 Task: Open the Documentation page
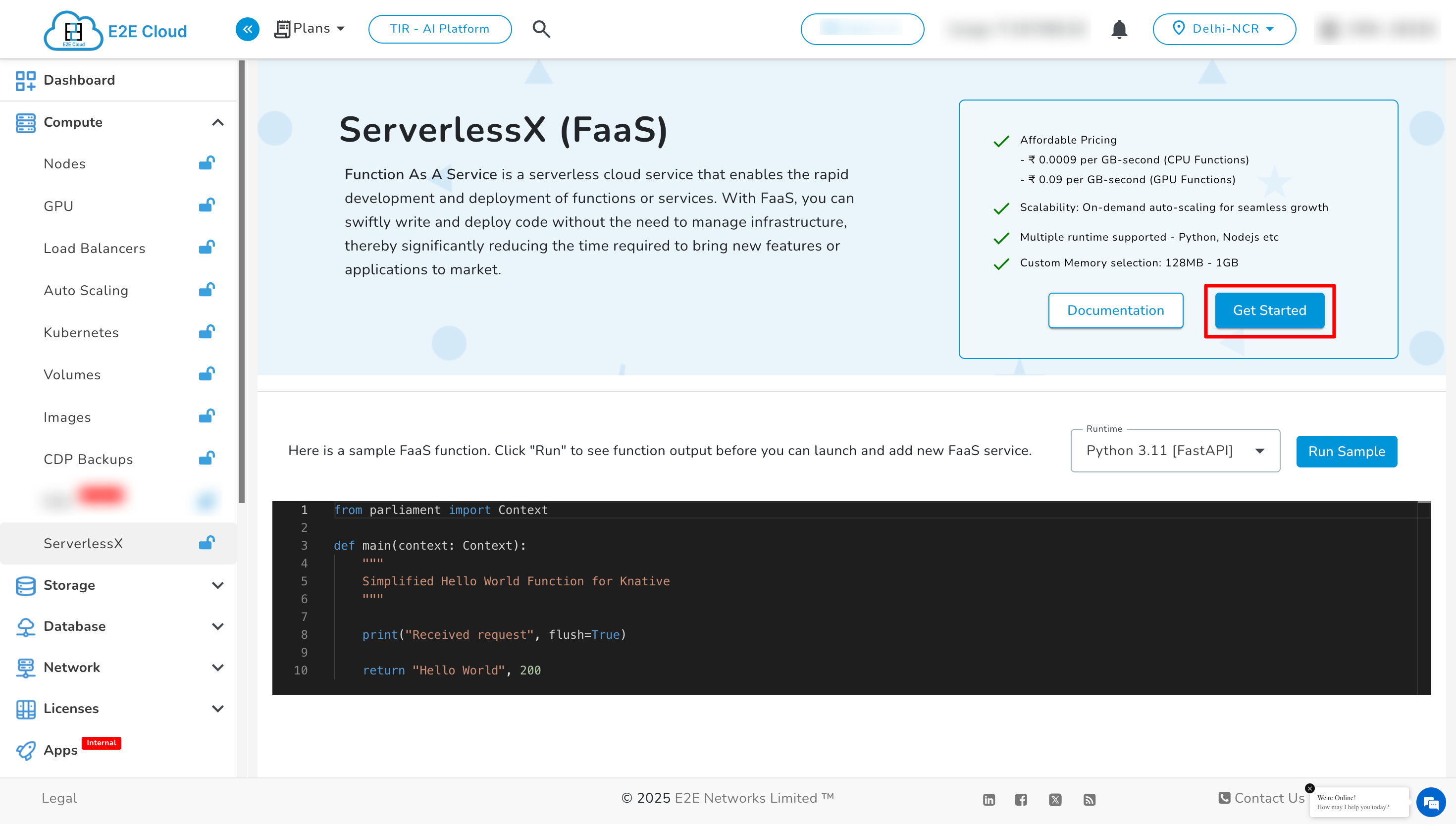tap(1115, 310)
